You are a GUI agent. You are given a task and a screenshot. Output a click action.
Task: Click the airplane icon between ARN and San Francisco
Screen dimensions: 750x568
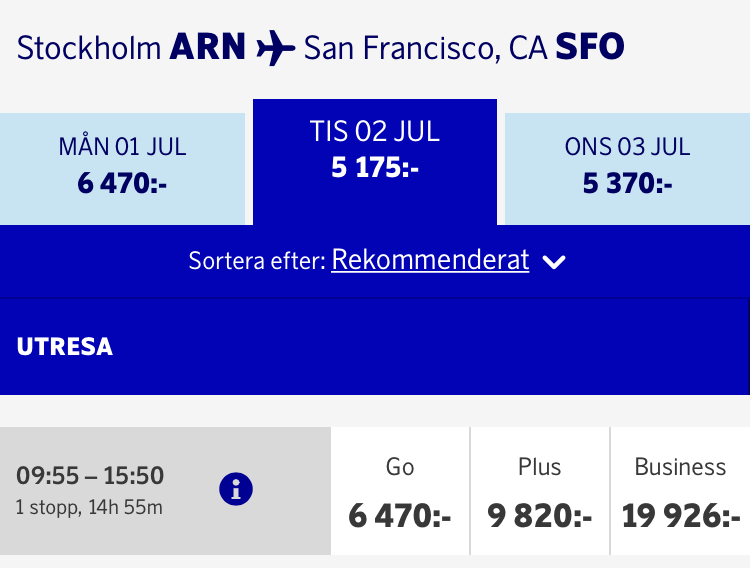tap(275, 48)
